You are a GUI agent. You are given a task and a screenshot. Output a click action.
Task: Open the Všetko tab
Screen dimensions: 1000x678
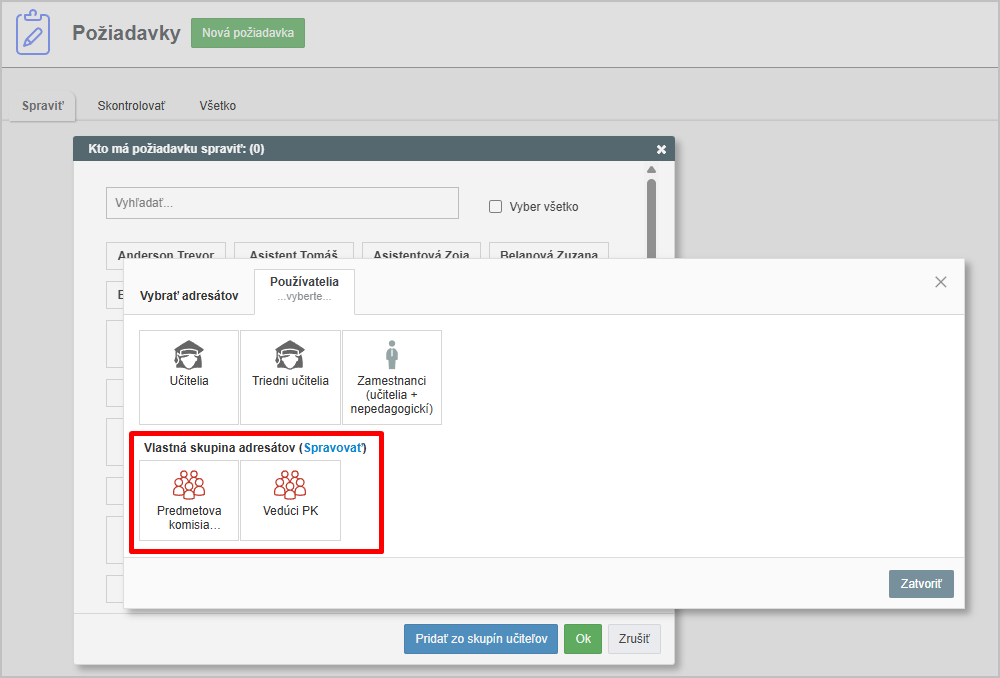(x=218, y=105)
